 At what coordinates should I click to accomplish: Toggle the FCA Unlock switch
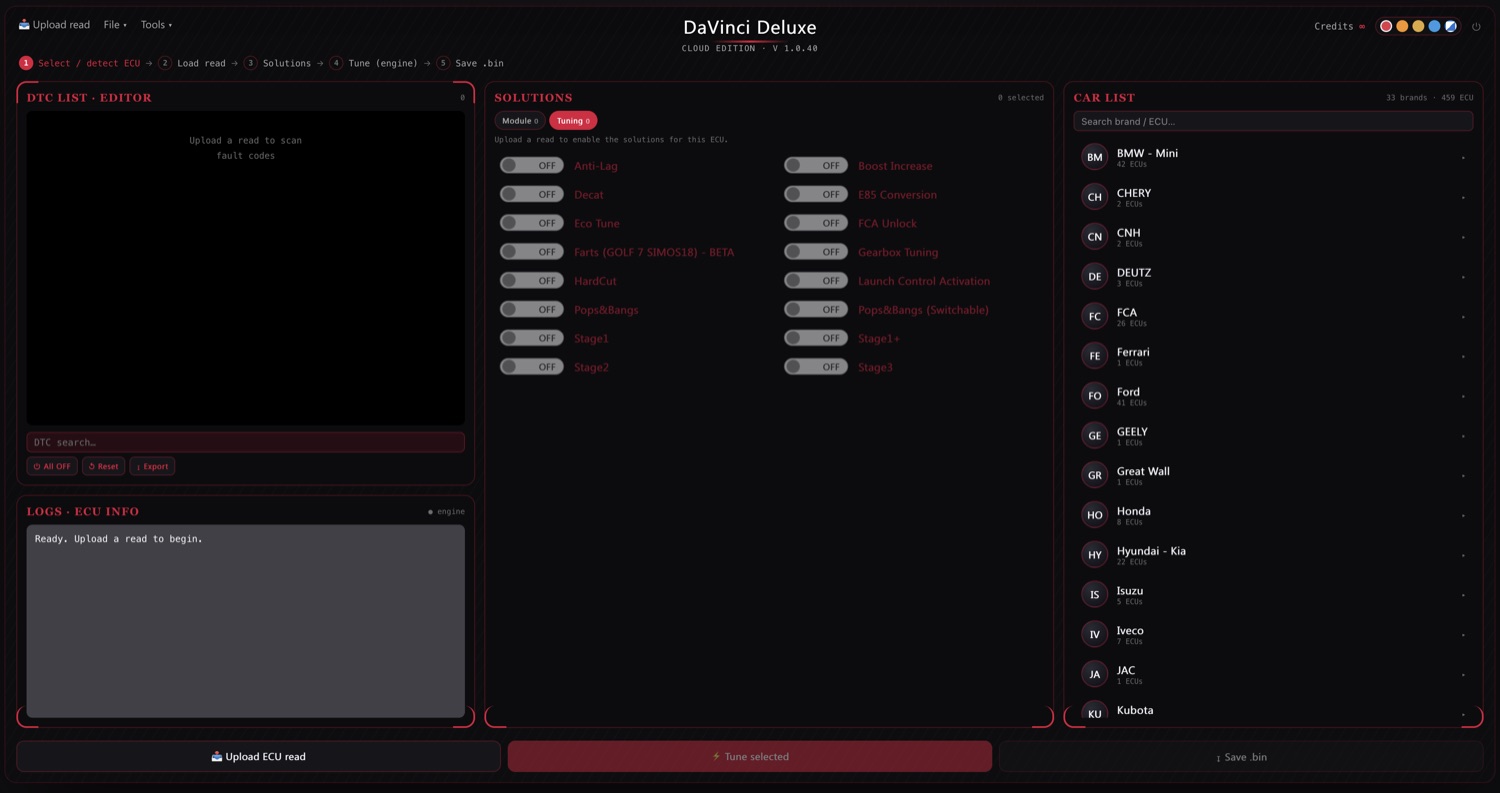point(816,223)
